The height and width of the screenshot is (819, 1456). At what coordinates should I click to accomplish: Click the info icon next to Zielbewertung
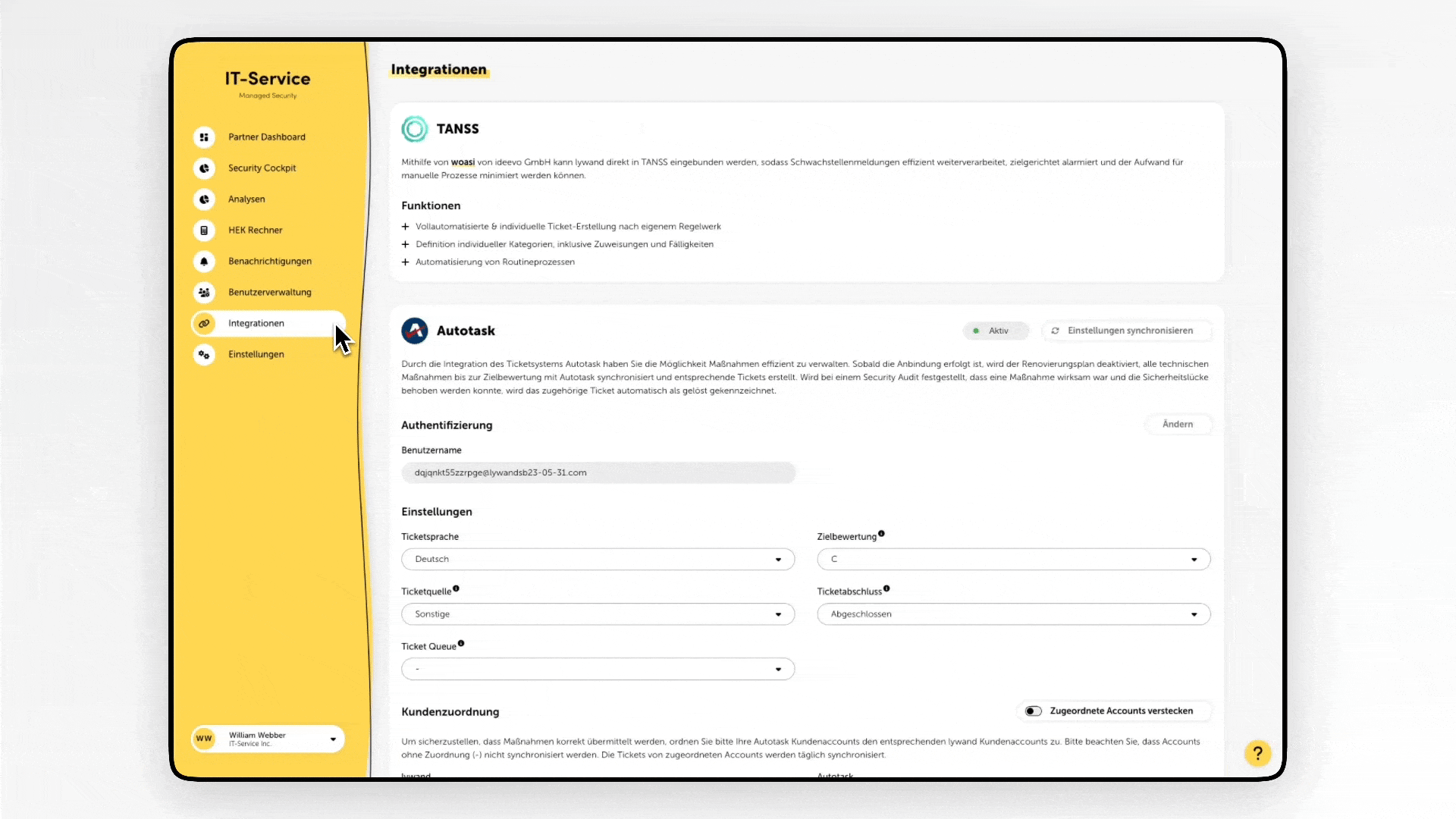[881, 534]
